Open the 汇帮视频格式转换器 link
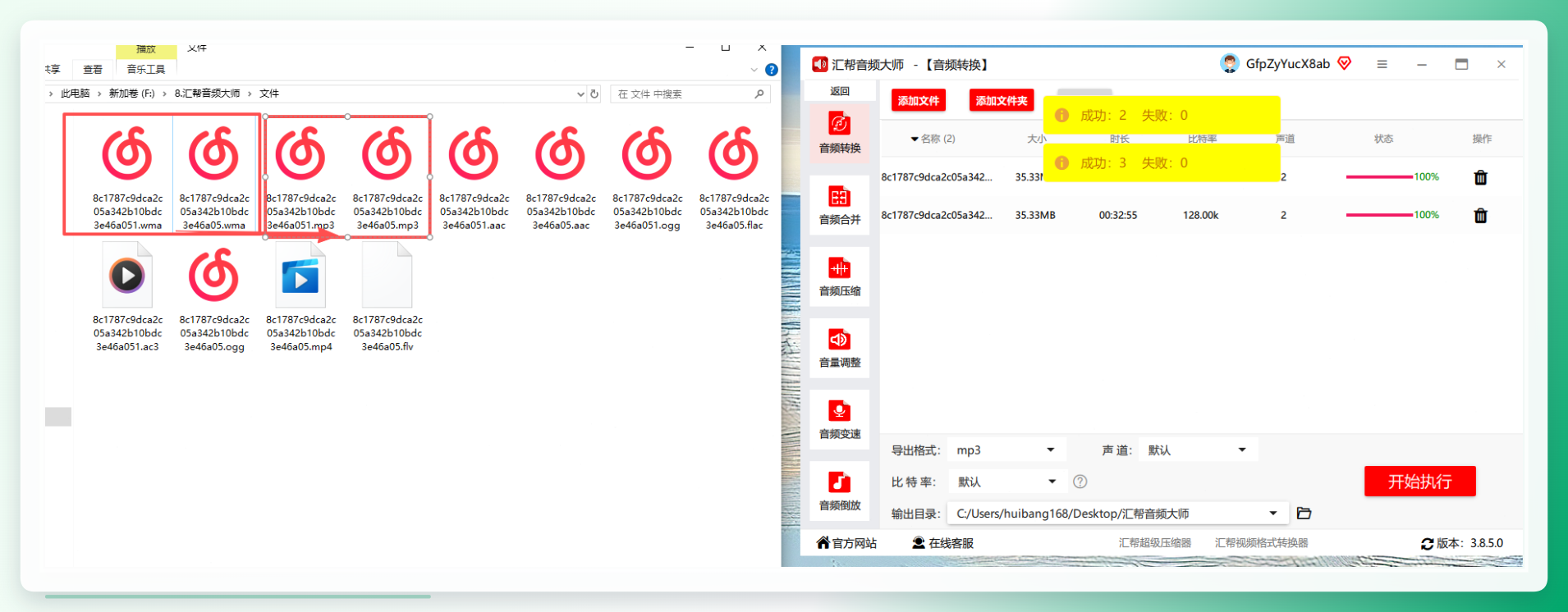Viewport: 1568px width, 612px height. point(1261,543)
